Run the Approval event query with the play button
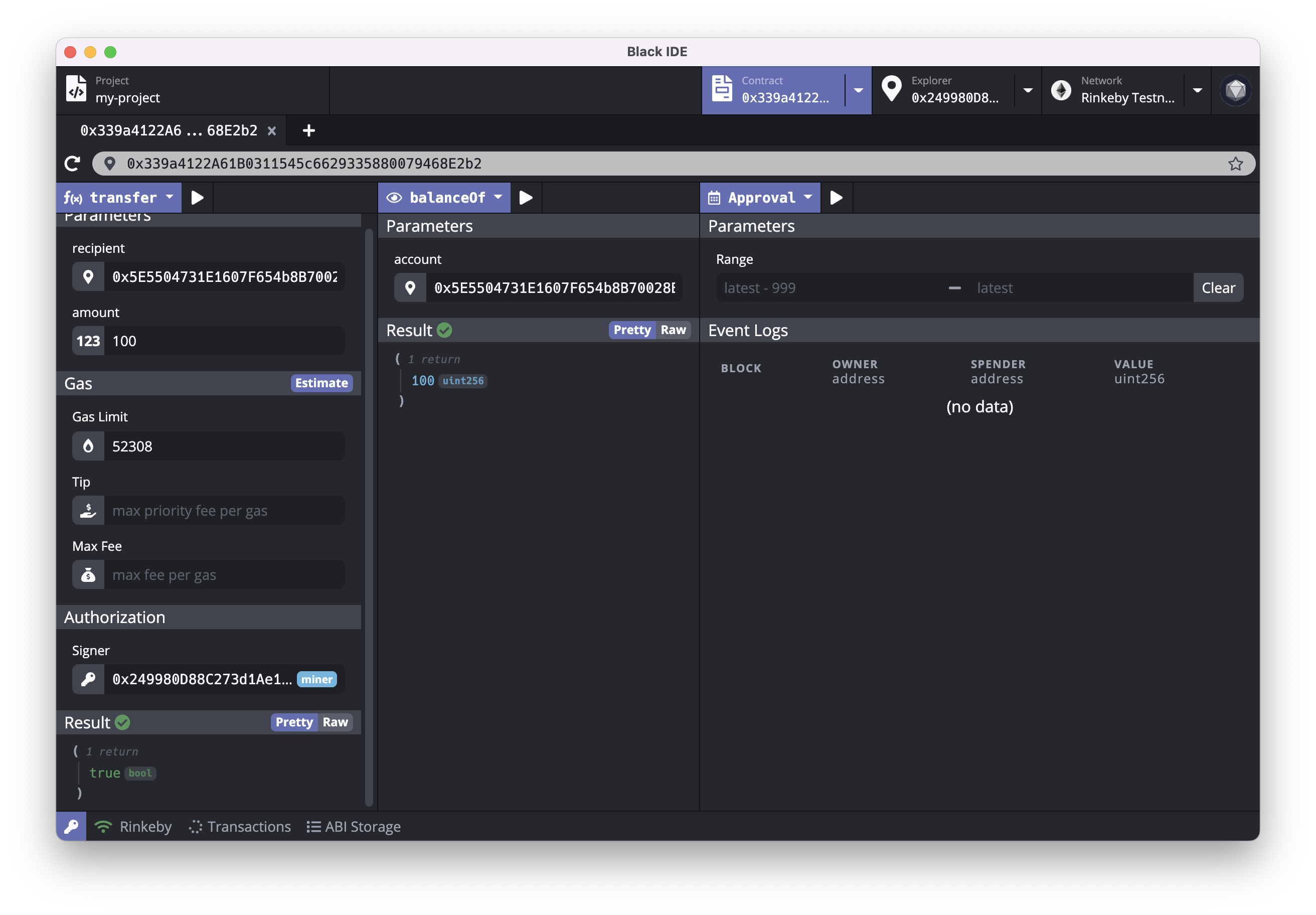The height and width of the screenshot is (915, 1316). point(836,198)
